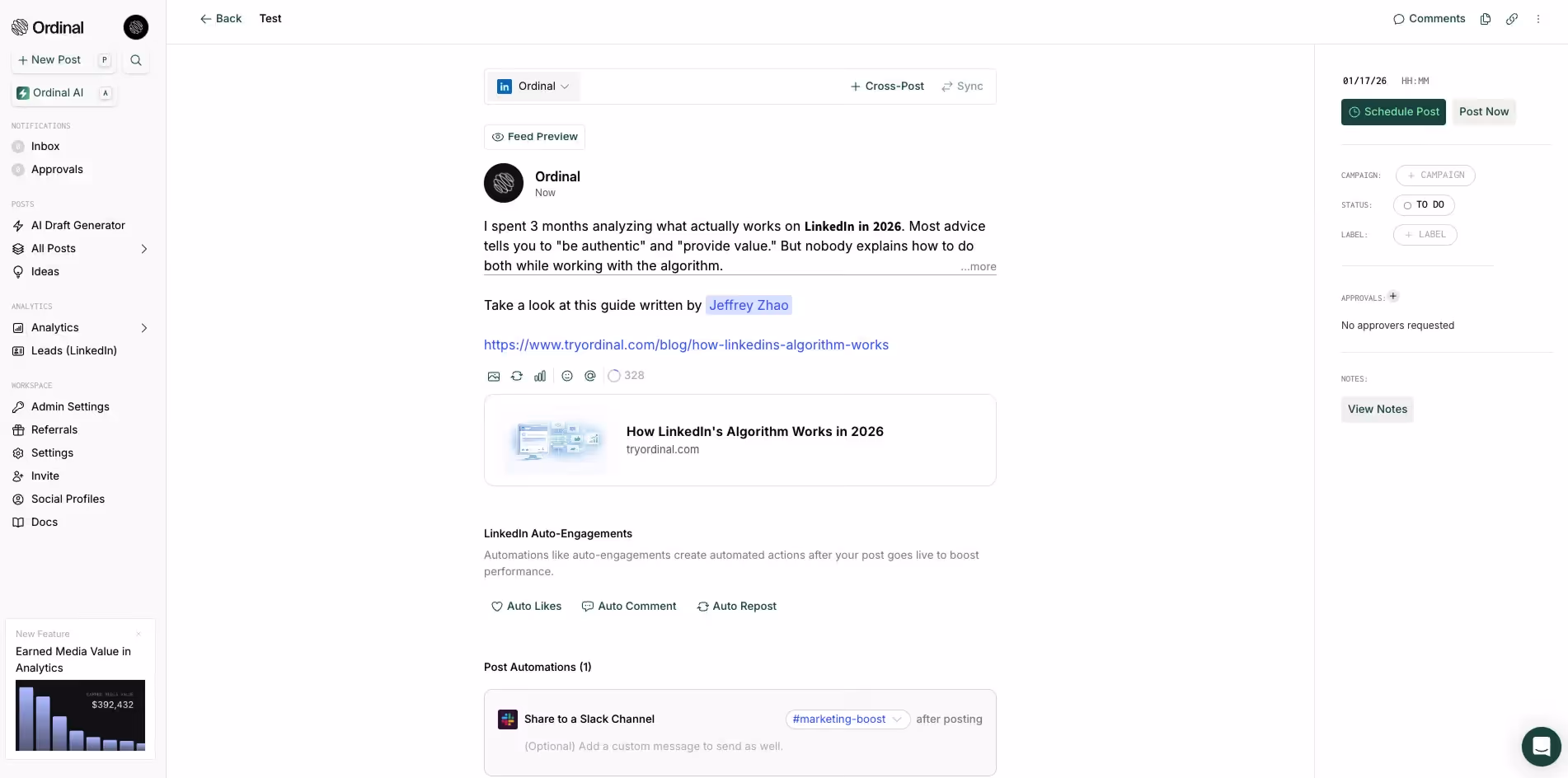Open Docs

(45, 523)
